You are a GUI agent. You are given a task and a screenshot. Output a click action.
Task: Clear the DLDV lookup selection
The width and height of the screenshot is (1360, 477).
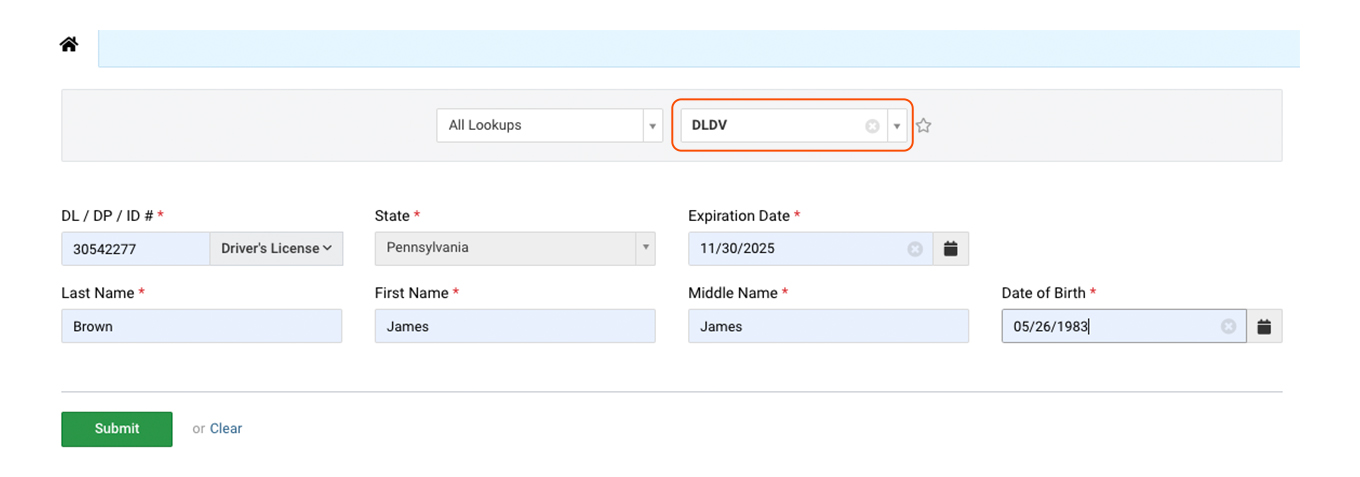(x=872, y=126)
